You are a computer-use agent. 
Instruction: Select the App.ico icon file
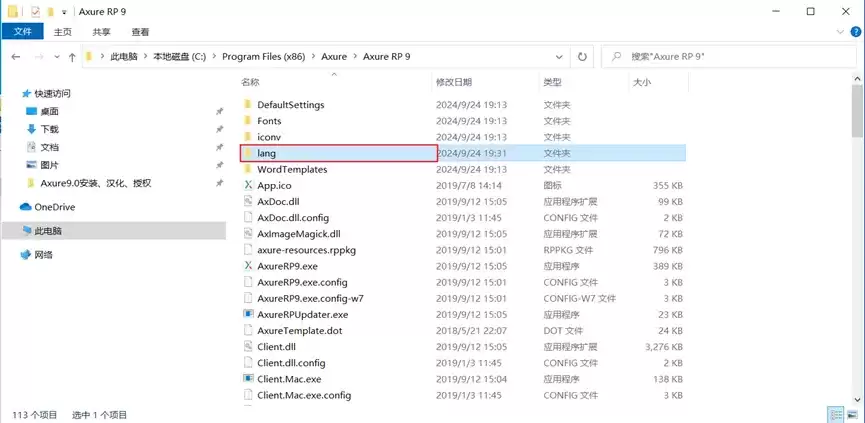pos(274,185)
